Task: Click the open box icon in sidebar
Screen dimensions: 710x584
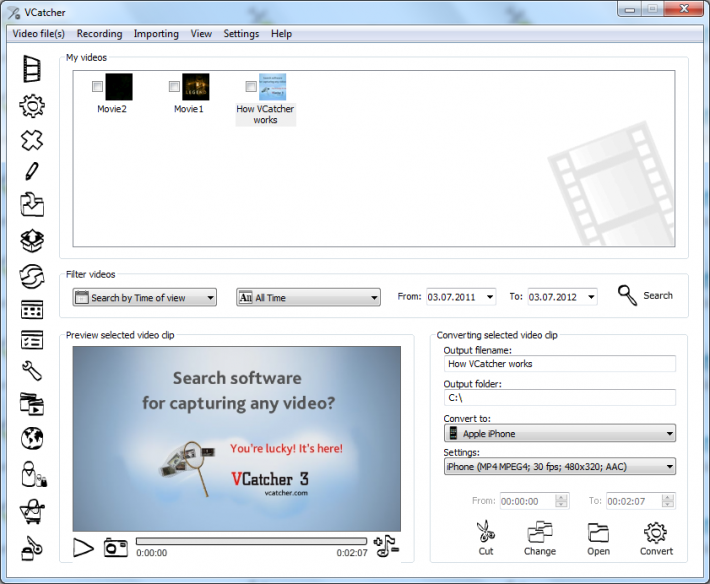Action: pos(32,240)
